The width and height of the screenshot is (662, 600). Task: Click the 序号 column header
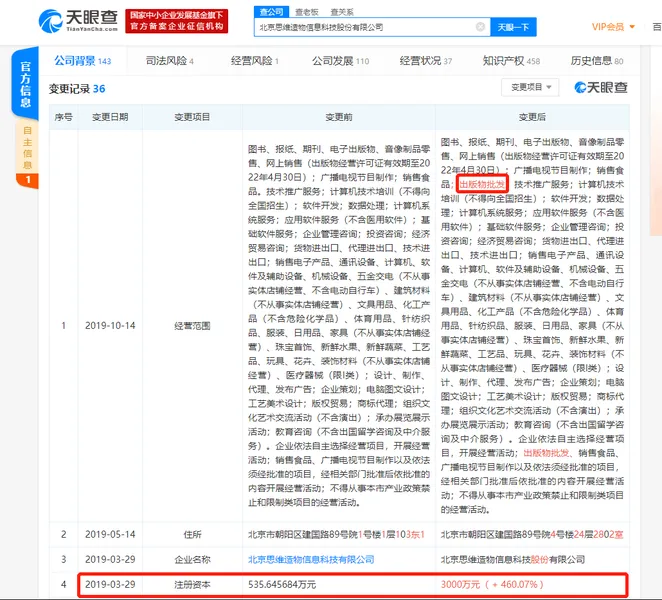pyautogui.click(x=63, y=117)
